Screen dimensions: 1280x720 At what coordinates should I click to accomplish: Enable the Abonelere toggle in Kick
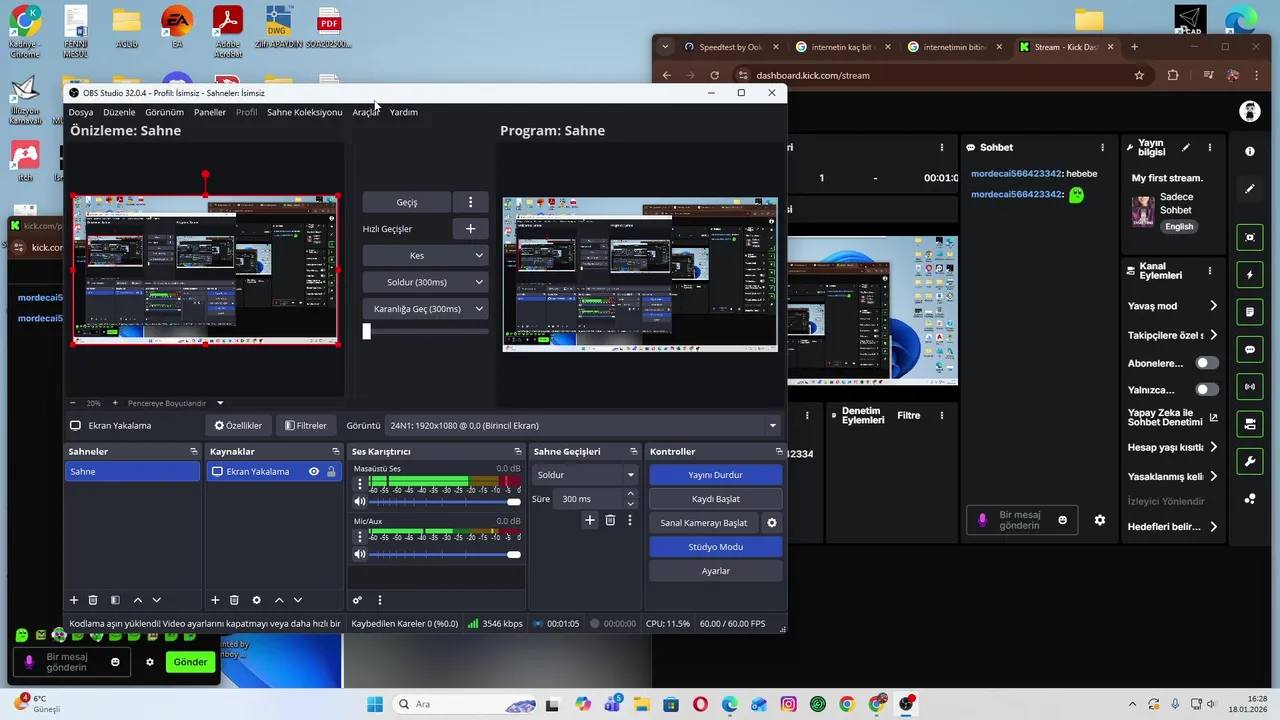tap(1207, 363)
